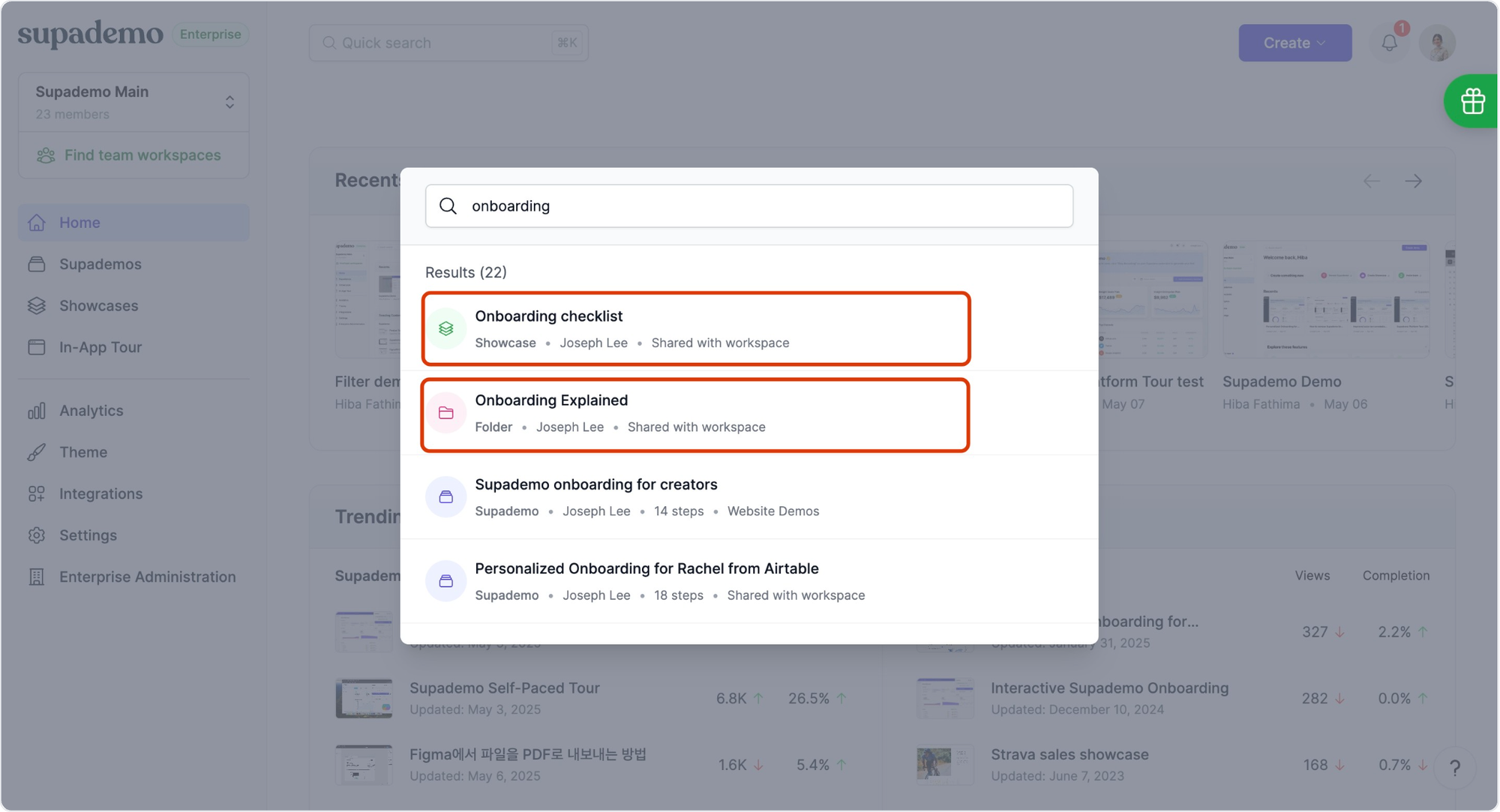Screen dimensions: 1500x812
Task: Click the Enterprise Administration building icon
Action: click(x=37, y=577)
